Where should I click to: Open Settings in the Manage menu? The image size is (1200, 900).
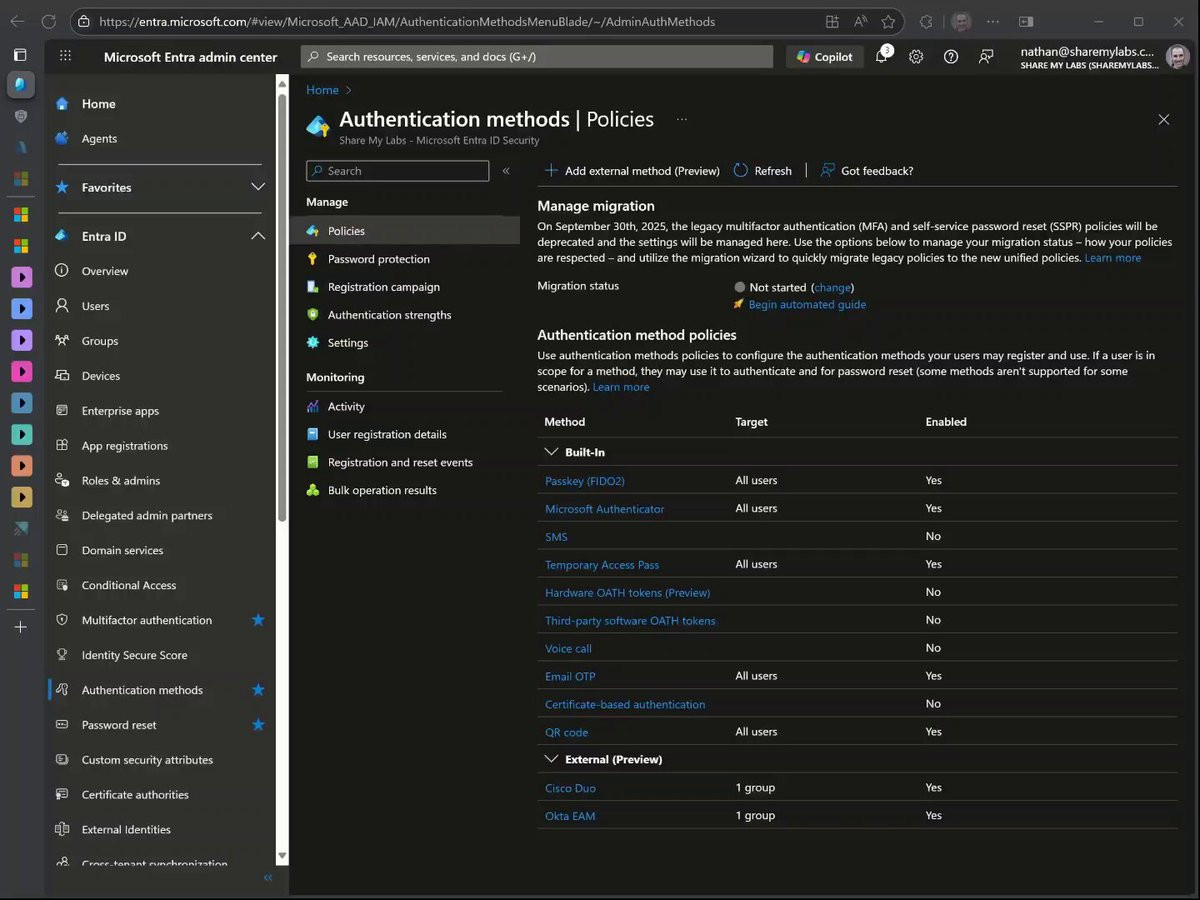point(348,343)
